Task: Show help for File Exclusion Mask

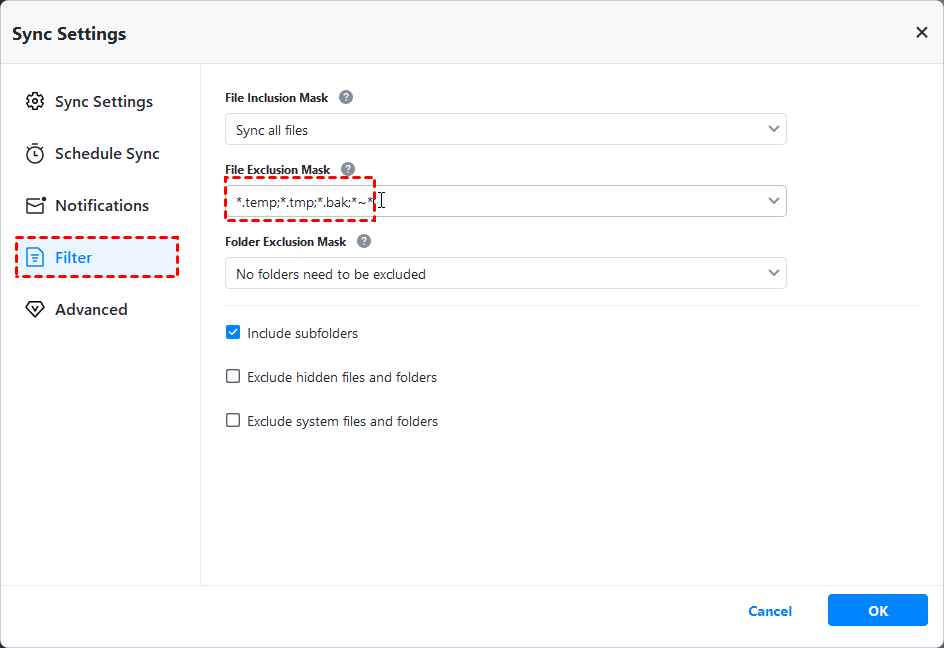Action: tap(348, 170)
